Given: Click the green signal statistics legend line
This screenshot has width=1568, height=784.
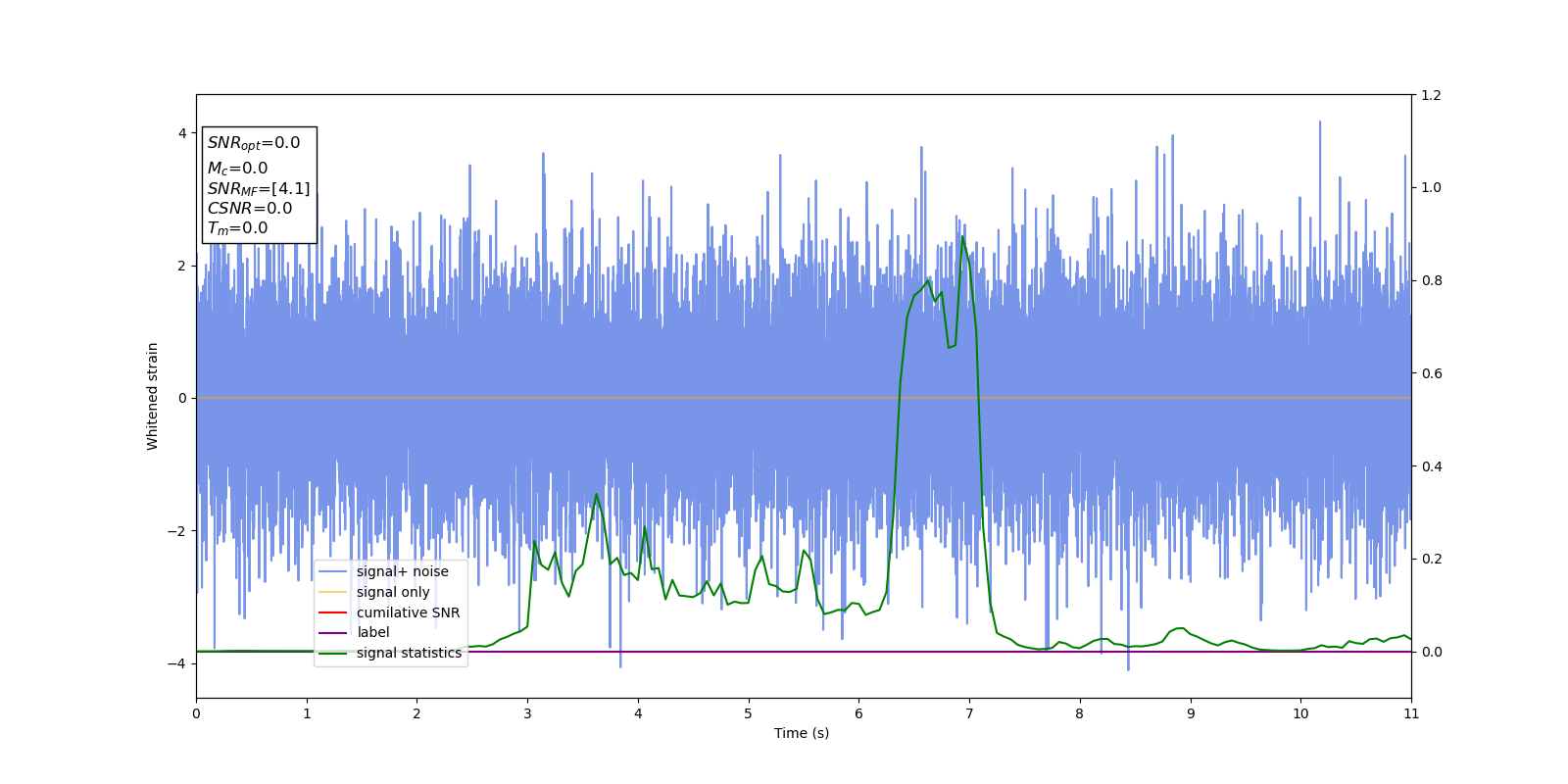Looking at the screenshot, I should [x=333, y=653].
